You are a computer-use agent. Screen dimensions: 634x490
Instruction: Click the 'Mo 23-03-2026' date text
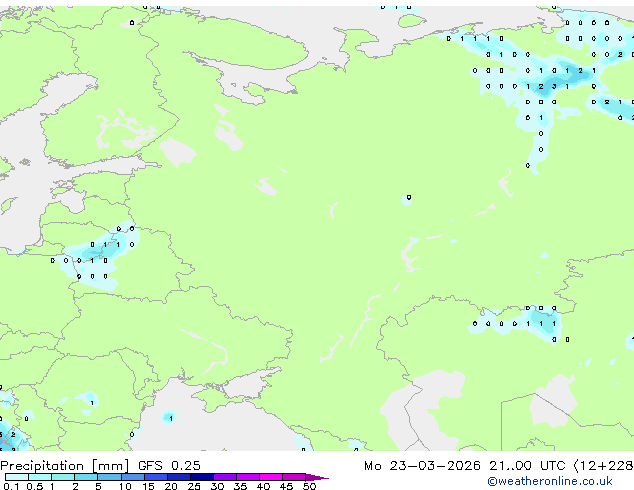[x=423, y=466]
